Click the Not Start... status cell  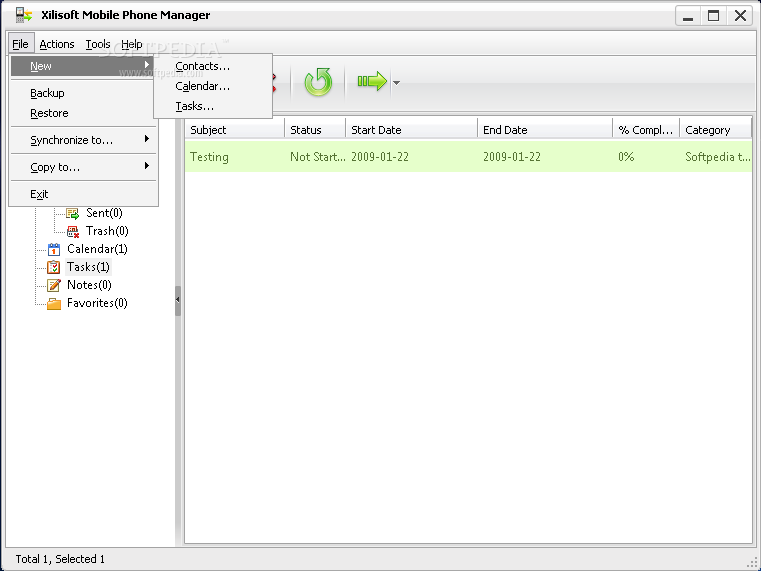(x=317, y=157)
